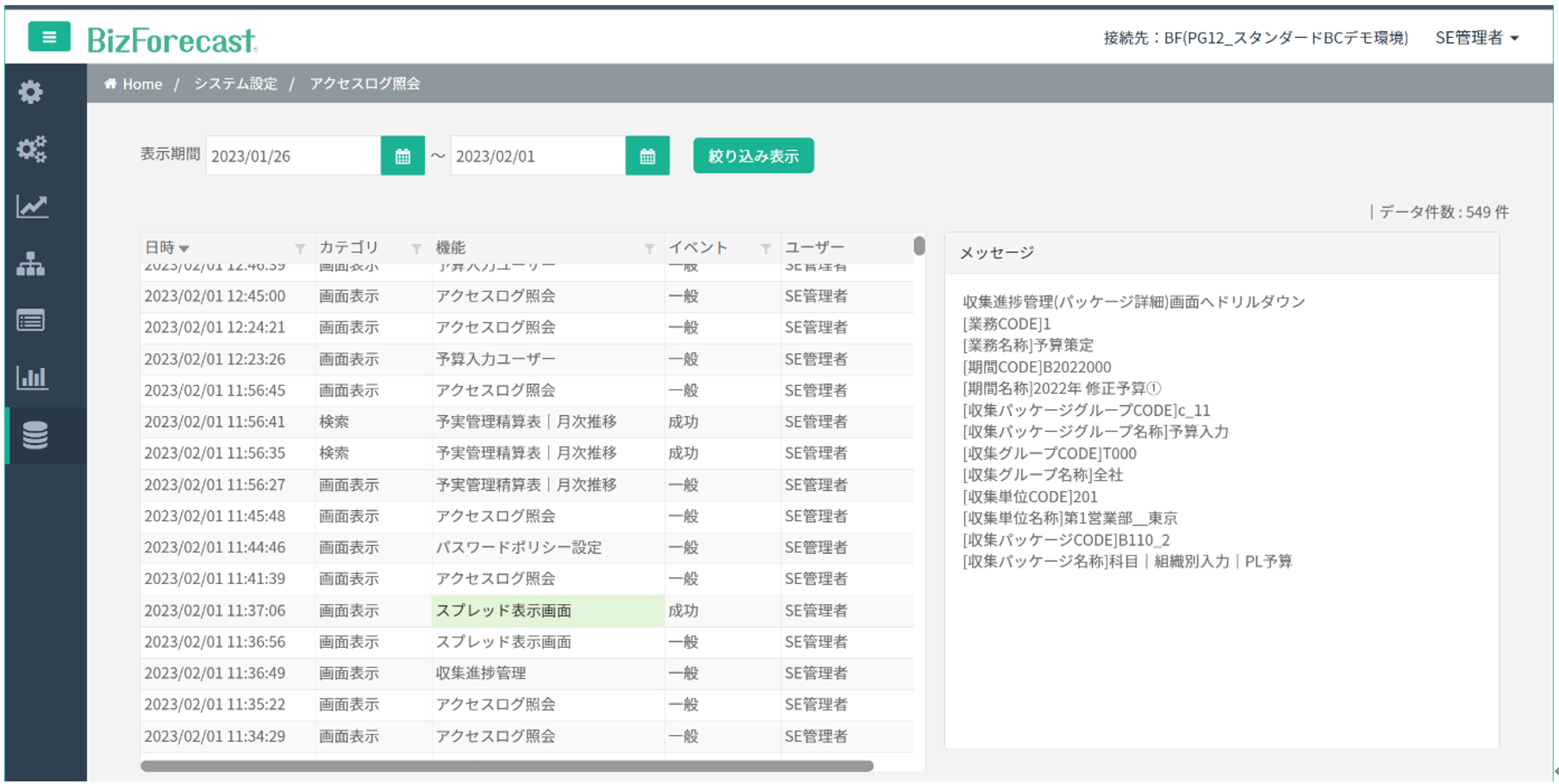This screenshot has width=1559, height=784.
Task: Open the database stack sidebar icon
Action: click(x=35, y=436)
